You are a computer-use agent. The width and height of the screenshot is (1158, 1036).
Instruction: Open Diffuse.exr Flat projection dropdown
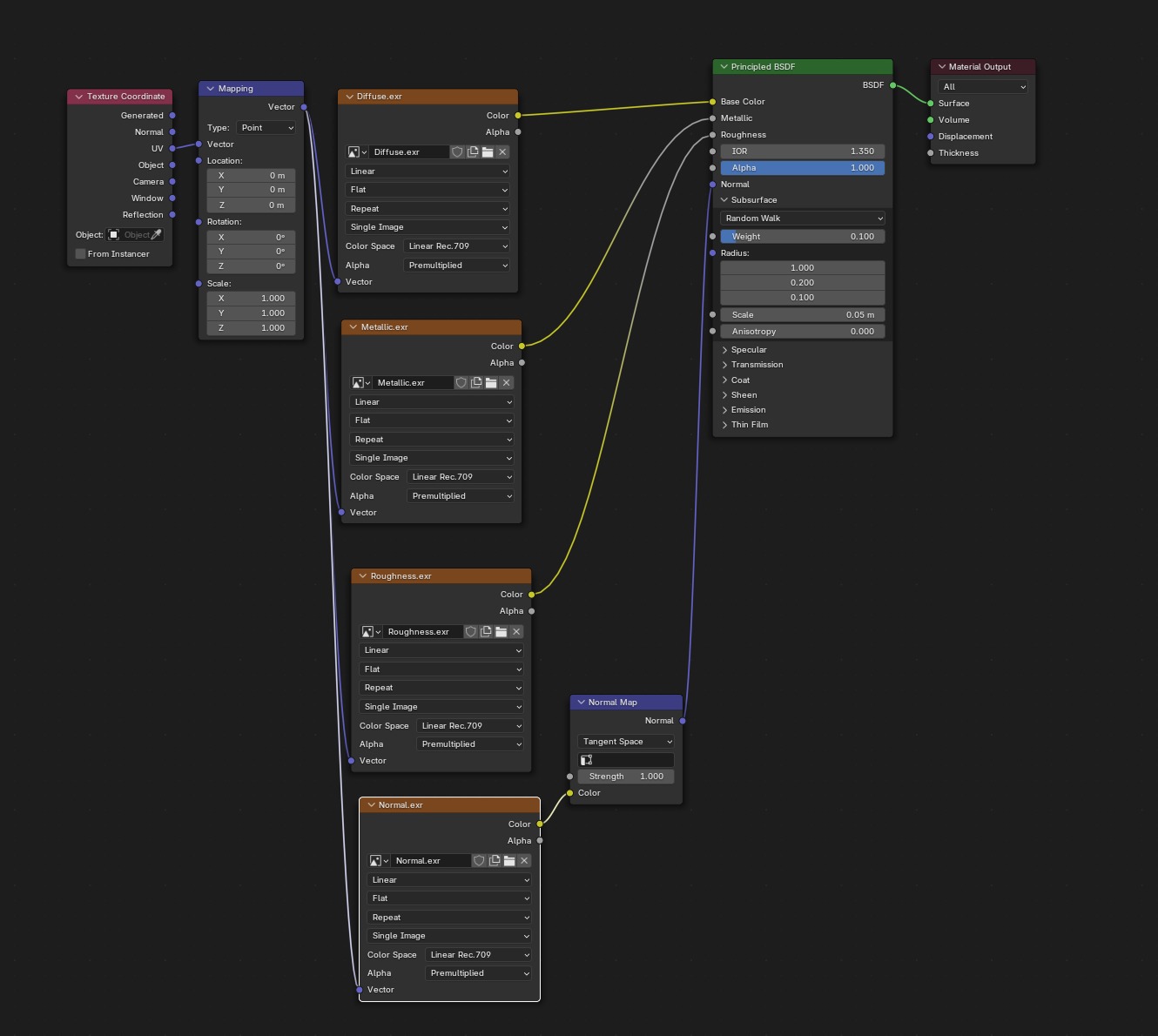tap(428, 190)
